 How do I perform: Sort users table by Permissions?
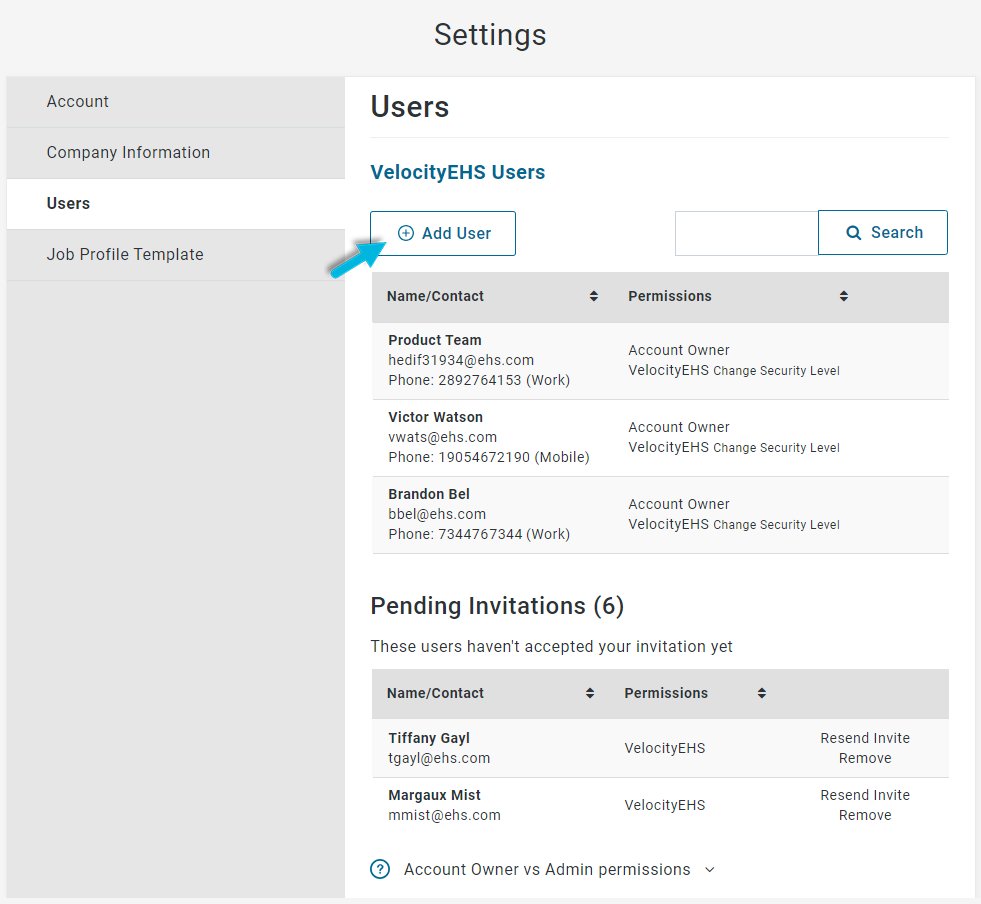pos(843,297)
